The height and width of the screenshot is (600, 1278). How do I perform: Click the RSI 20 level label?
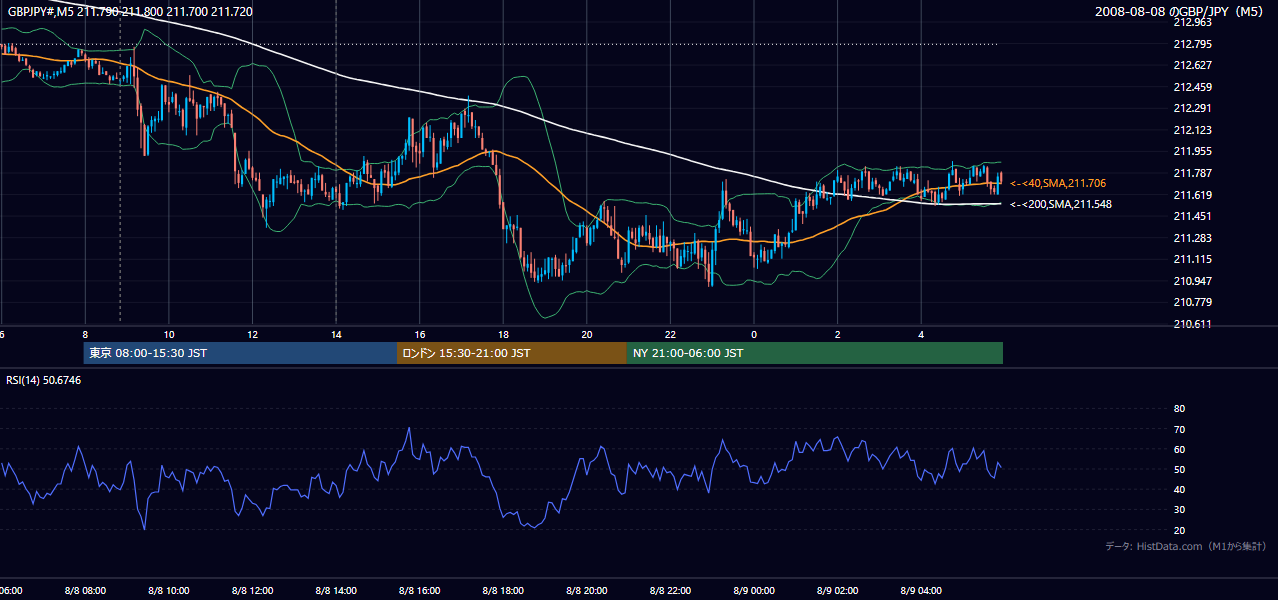coord(1179,530)
